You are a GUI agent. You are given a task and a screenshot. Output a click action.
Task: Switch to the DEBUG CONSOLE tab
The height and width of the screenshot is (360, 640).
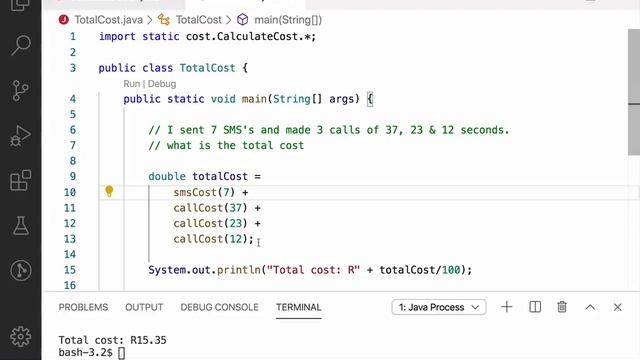point(220,307)
